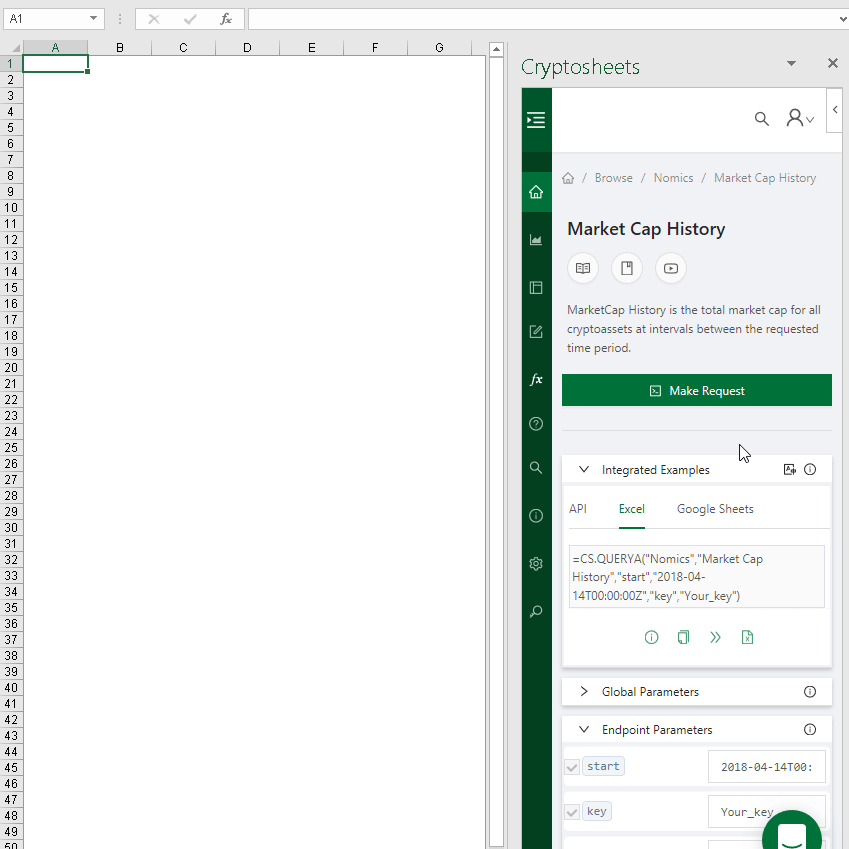This screenshot has height=849, width=849.
Task: Collapse the Integrated Examples section
Action: [583, 469]
